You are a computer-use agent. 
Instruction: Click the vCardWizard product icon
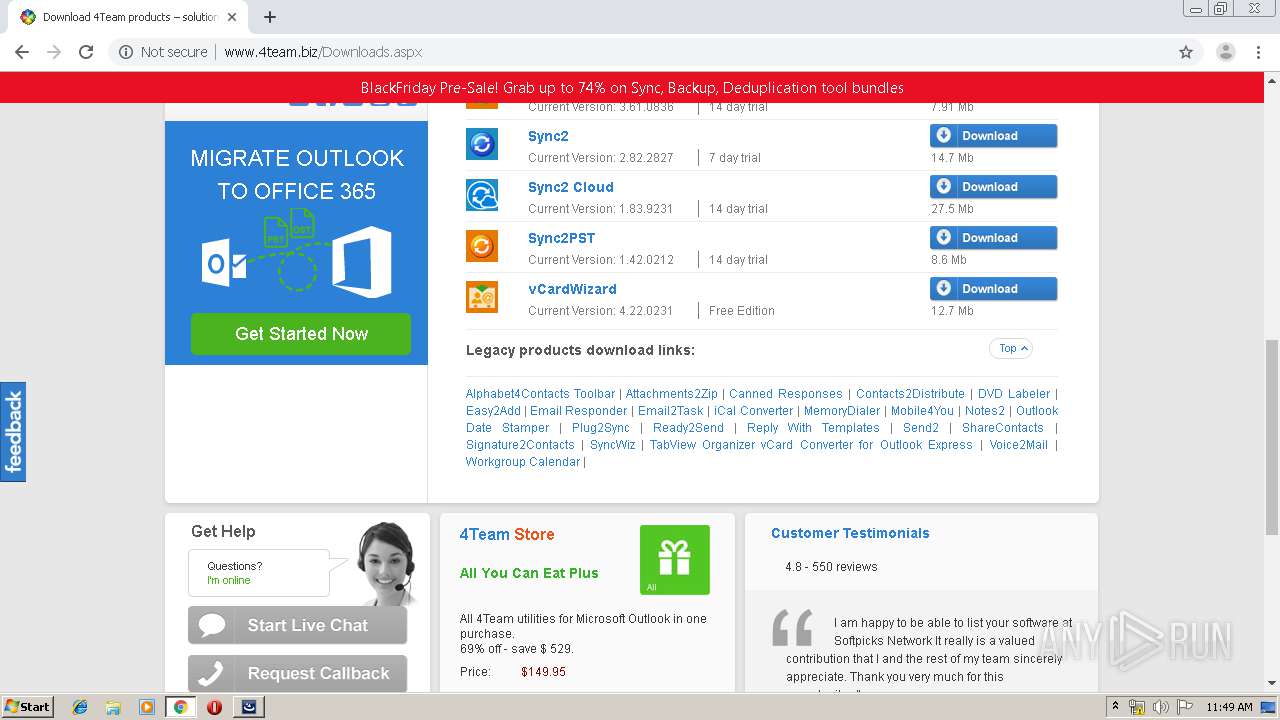pyautogui.click(x=482, y=297)
